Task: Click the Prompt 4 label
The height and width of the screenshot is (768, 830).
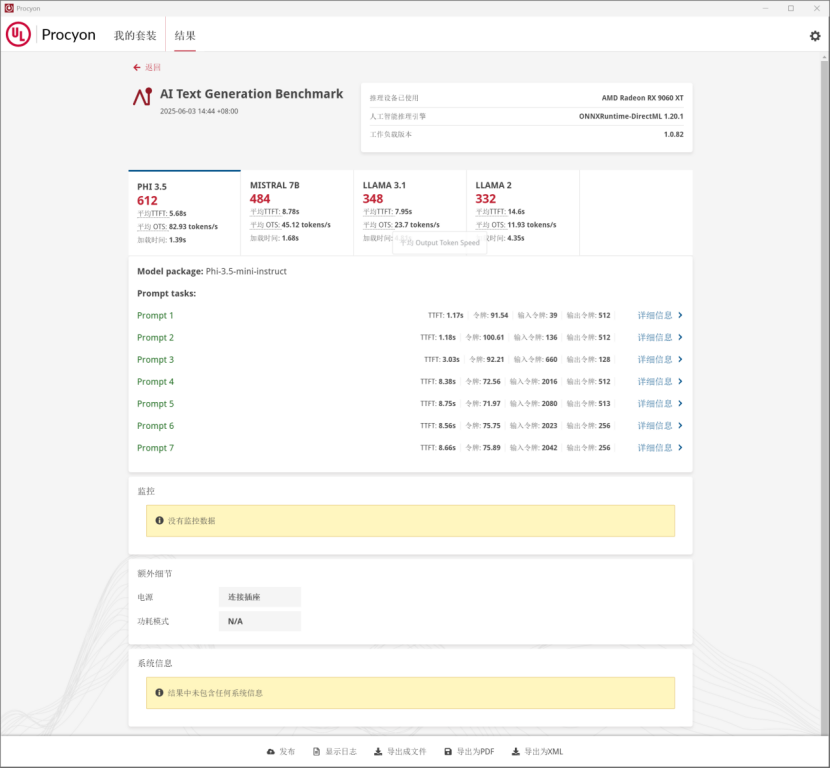Action: click(x=155, y=382)
